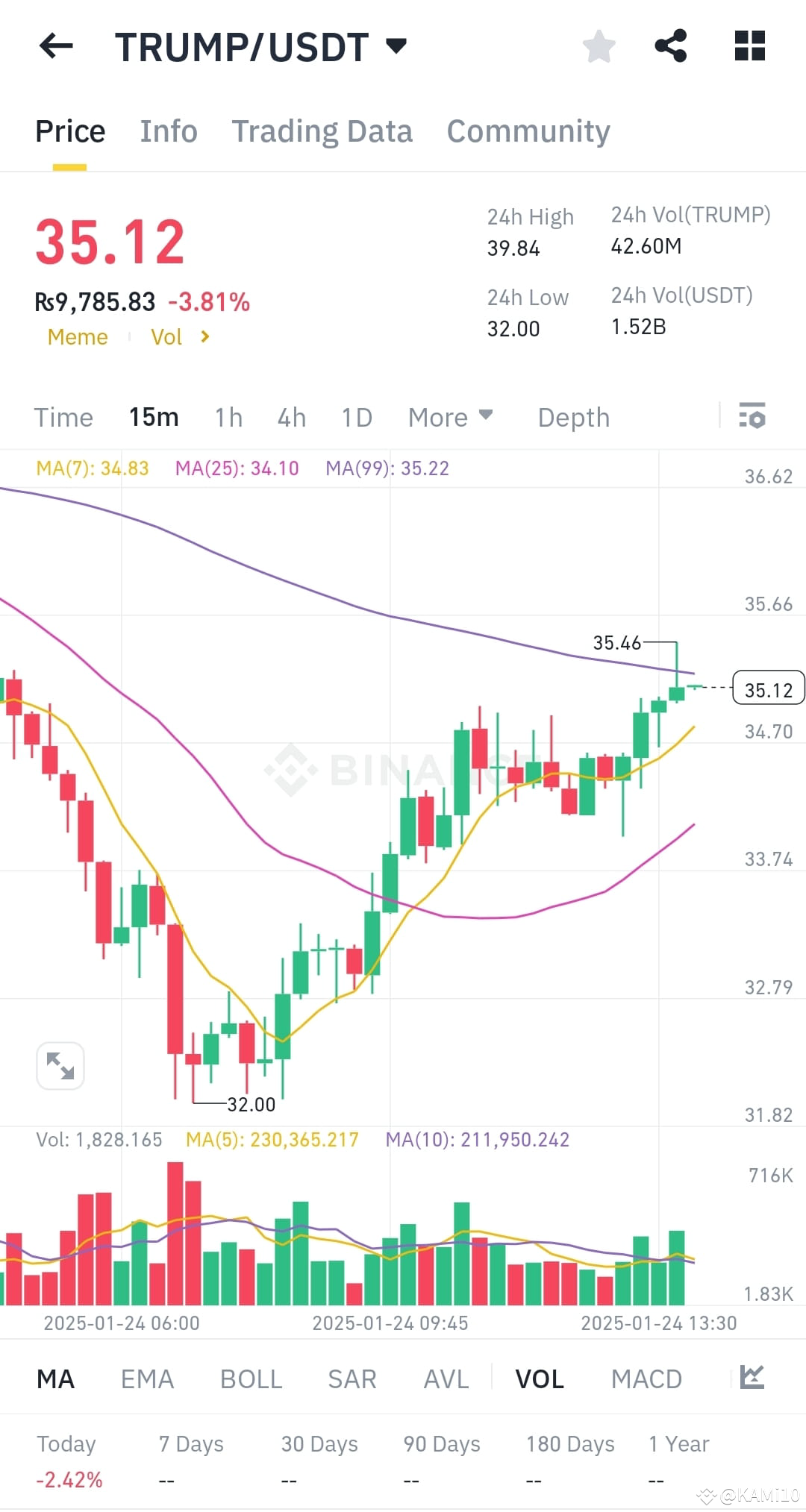
Task: Expand chart using the fullscreen icon
Action: click(x=60, y=1065)
